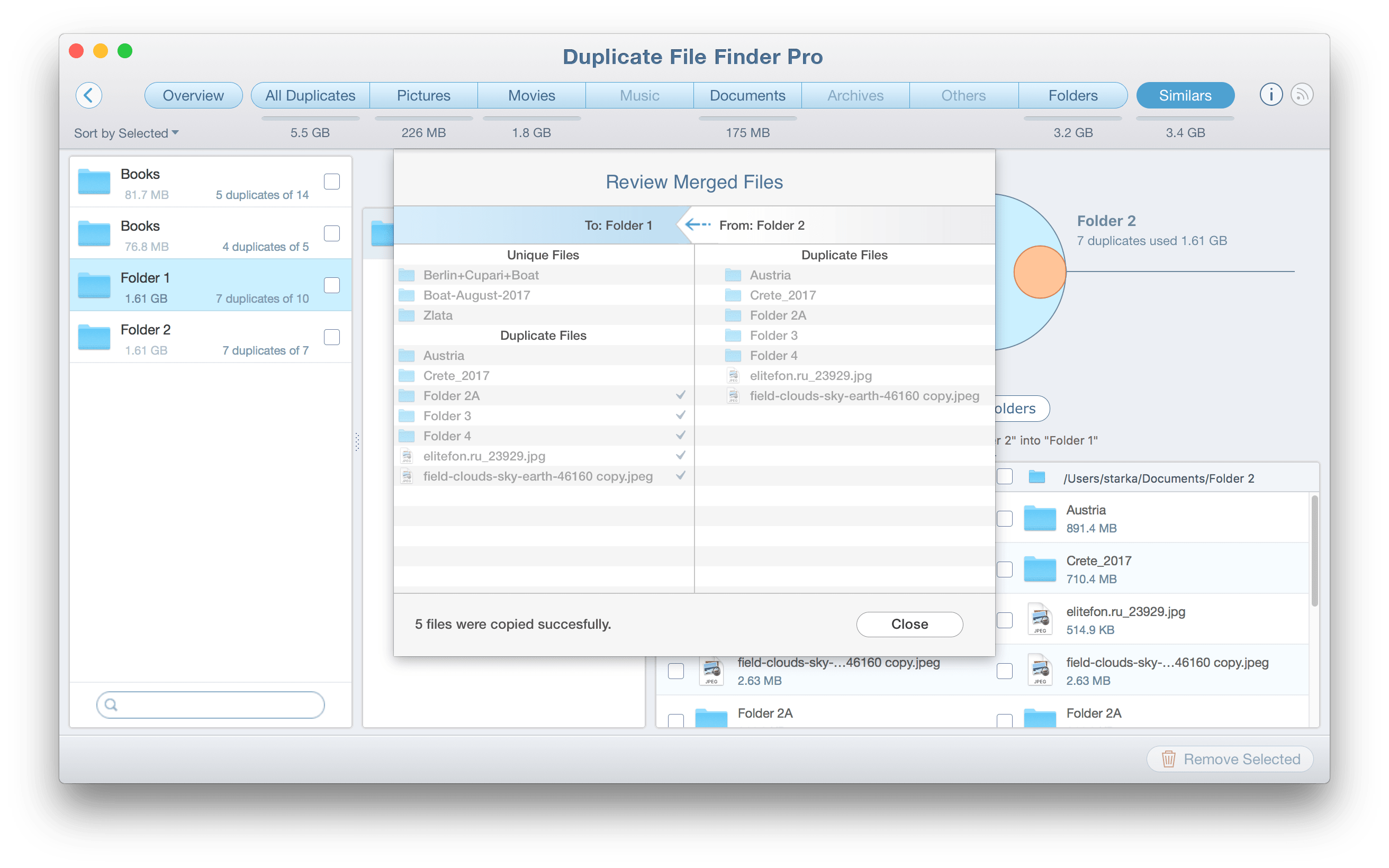This screenshot has height=868, width=1389.
Task: Click the Folder 1 list folder icon
Action: [94, 285]
